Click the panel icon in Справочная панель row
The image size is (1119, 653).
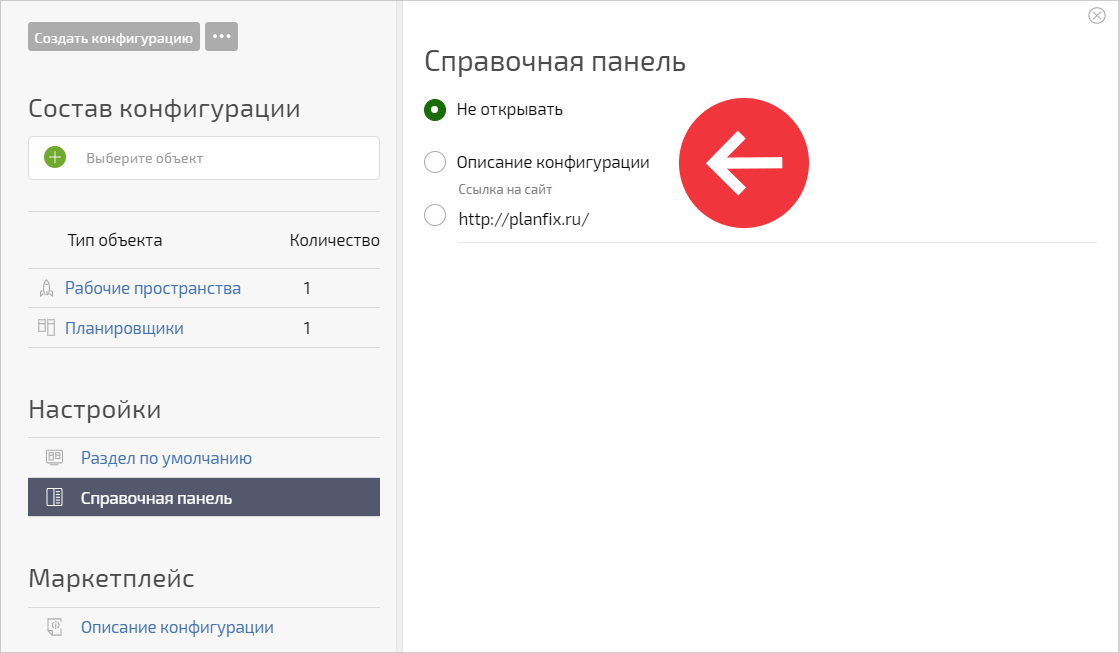(54, 497)
